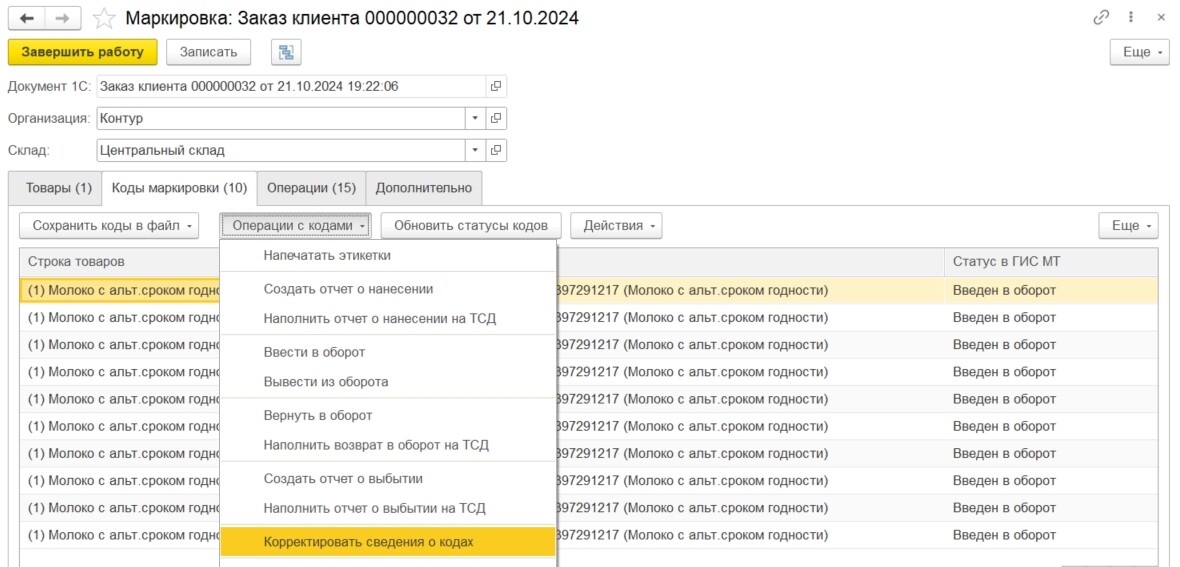The image size is (1180, 567).
Task: Click the structure icon next to Записать
Action: [x=286, y=52]
